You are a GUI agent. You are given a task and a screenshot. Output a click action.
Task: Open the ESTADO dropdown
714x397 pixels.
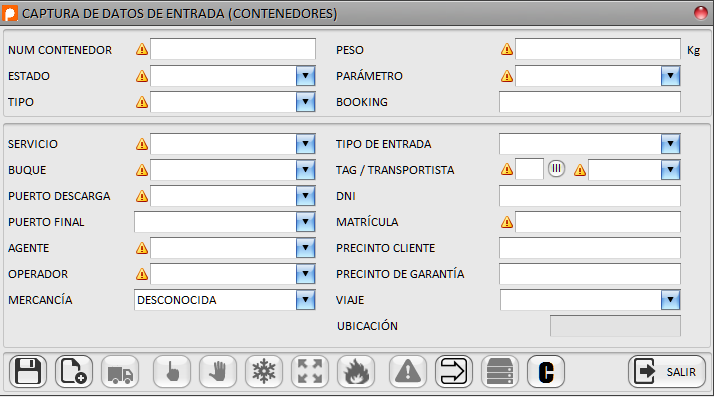[305, 76]
